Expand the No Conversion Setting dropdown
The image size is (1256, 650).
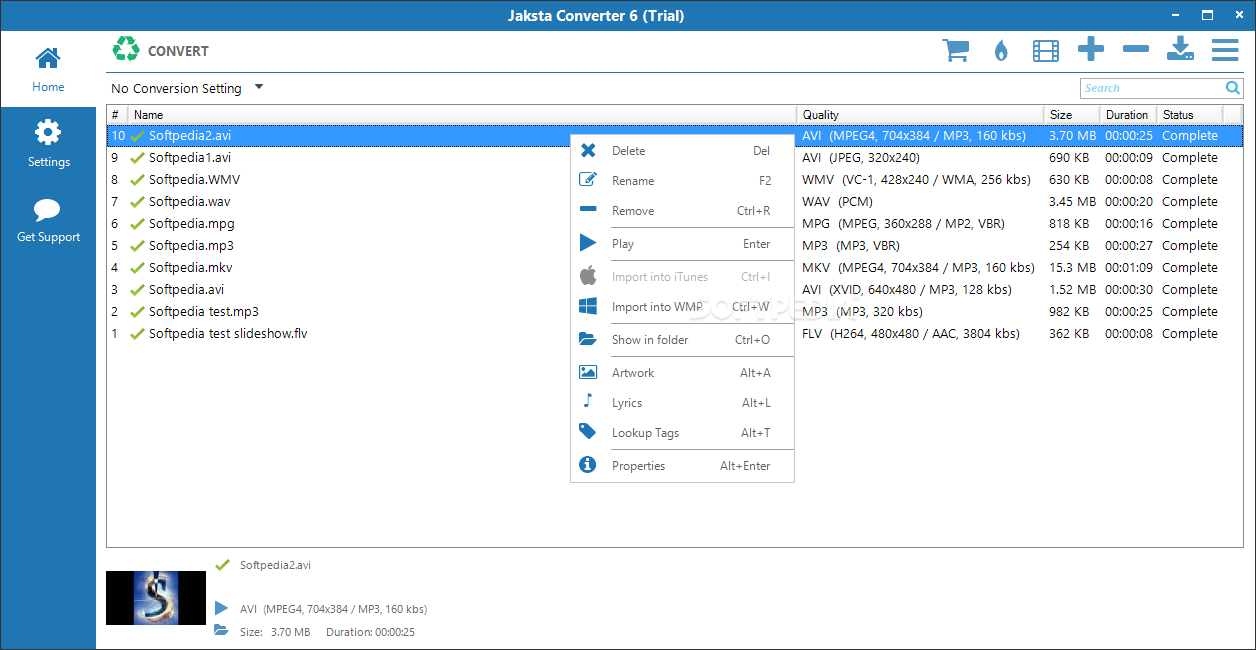(x=259, y=87)
